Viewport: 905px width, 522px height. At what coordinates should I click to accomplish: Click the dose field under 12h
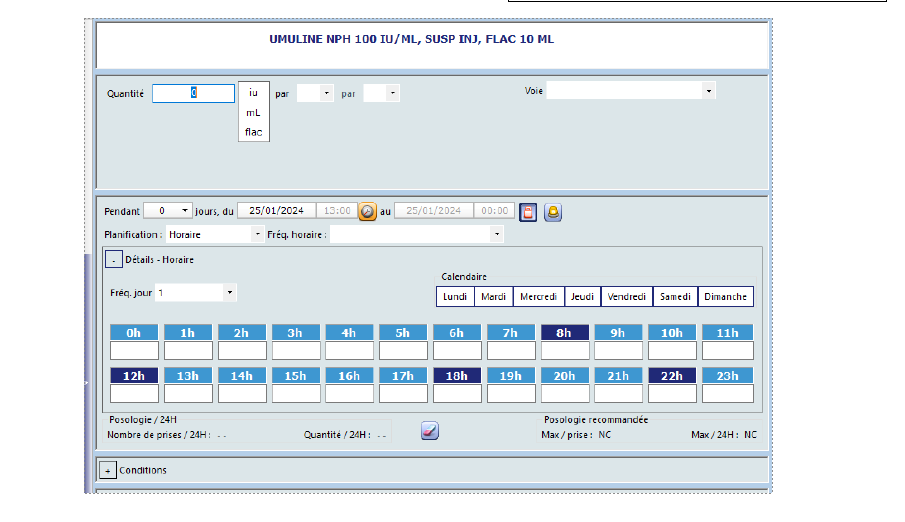(x=134, y=394)
